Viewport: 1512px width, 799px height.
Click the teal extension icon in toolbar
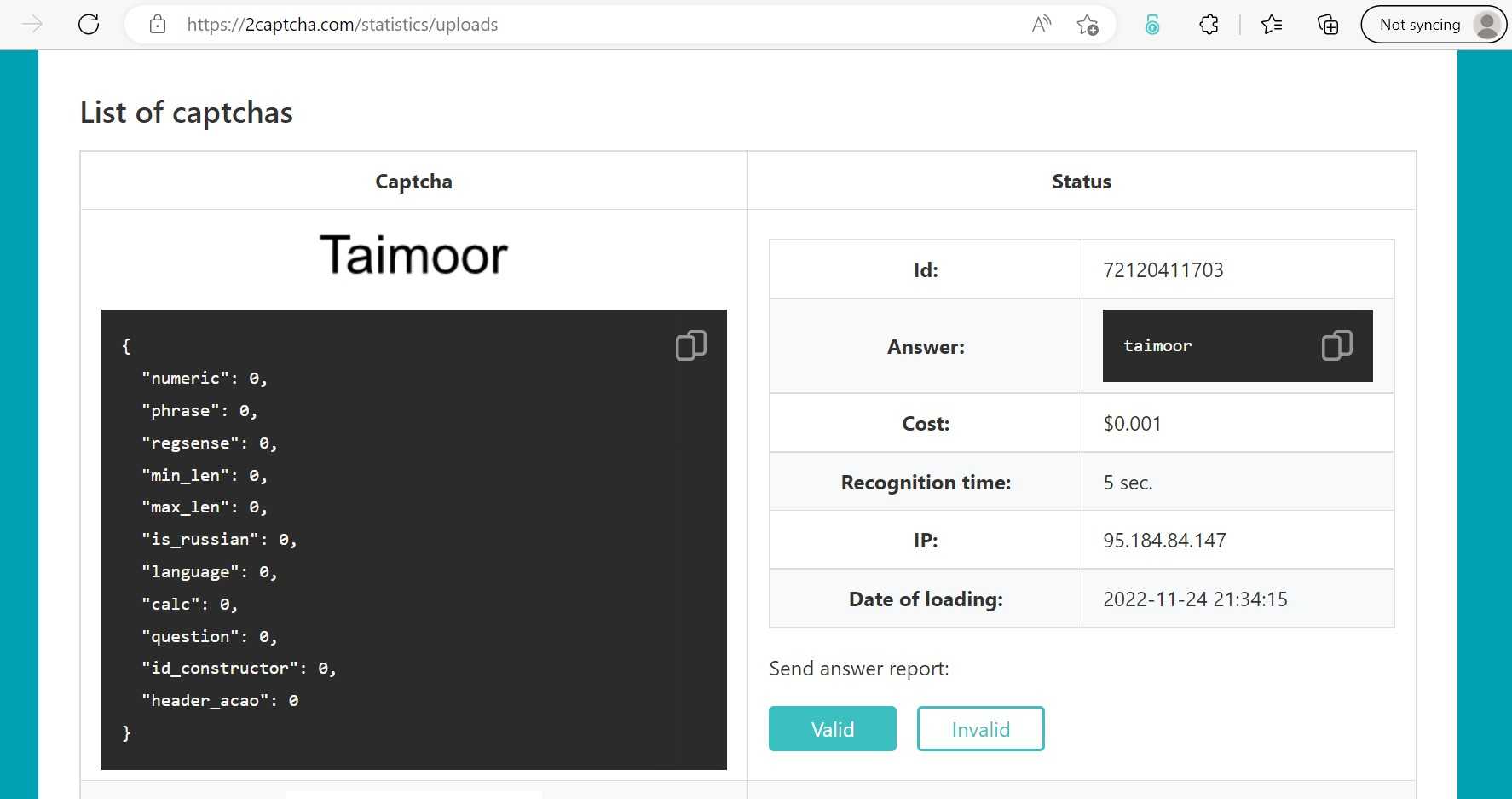[x=1152, y=25]
